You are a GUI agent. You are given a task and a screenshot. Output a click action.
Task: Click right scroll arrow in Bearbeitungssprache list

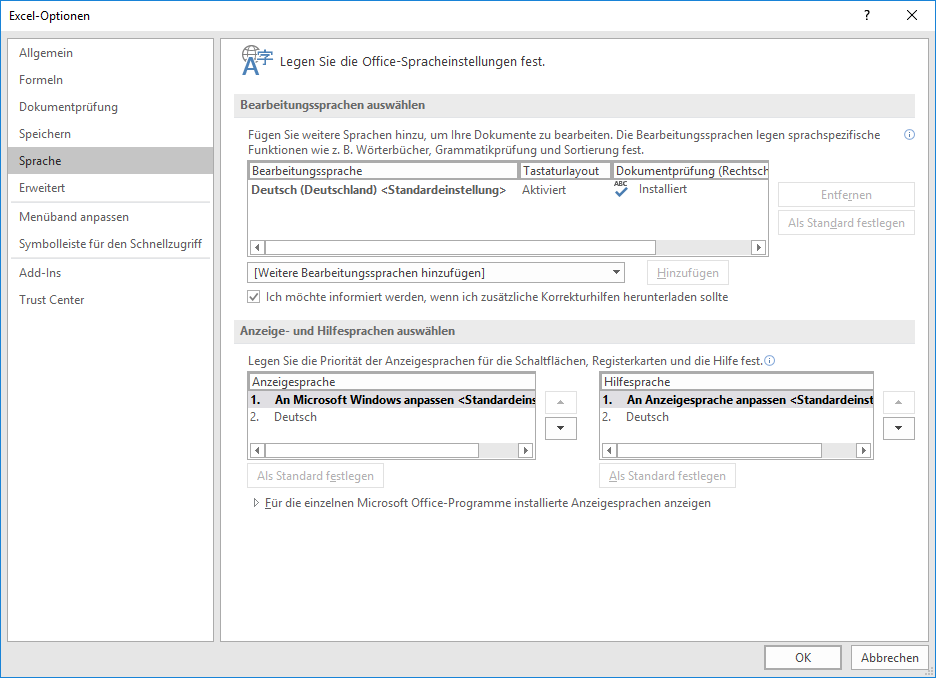758,247
